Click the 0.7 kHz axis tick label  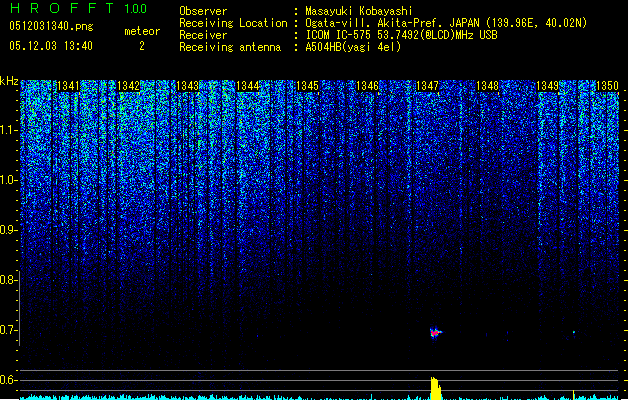(x=8, y=330)
